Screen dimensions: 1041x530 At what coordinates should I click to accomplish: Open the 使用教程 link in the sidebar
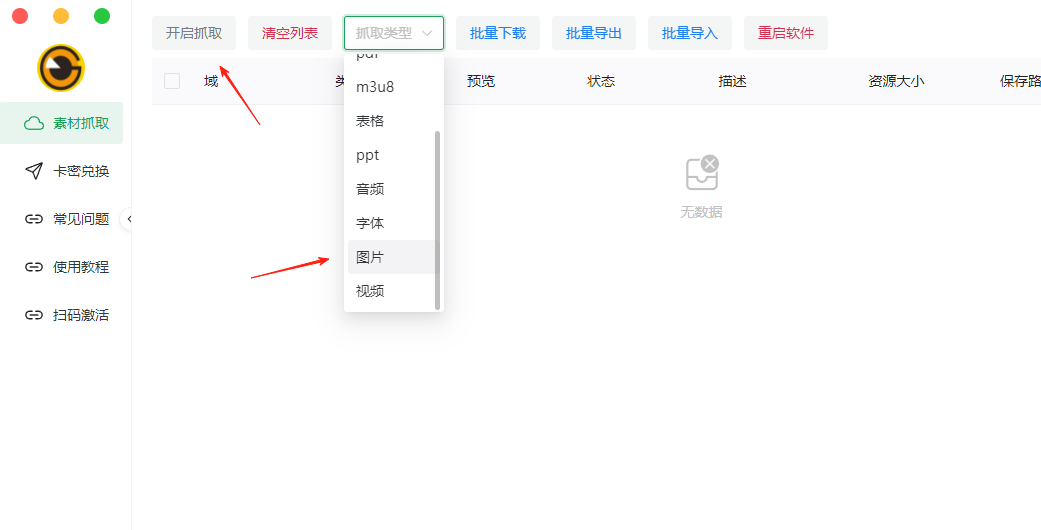[62, 267]
